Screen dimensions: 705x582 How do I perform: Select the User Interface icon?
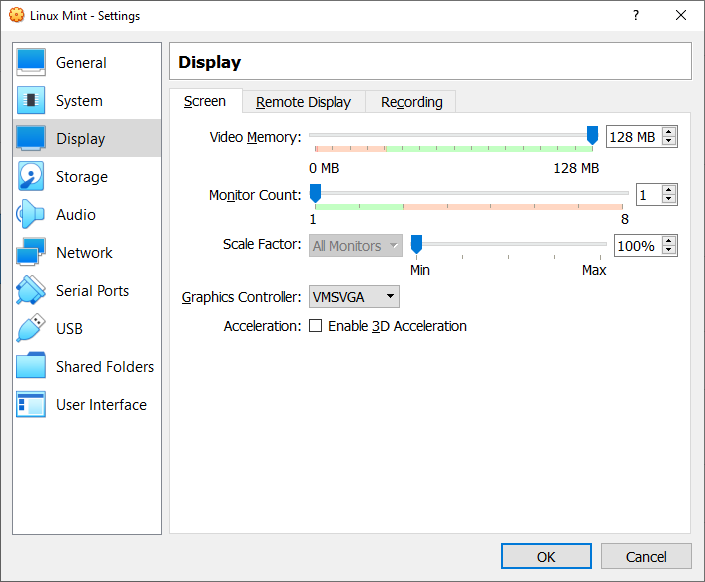(x=31, y=404)
